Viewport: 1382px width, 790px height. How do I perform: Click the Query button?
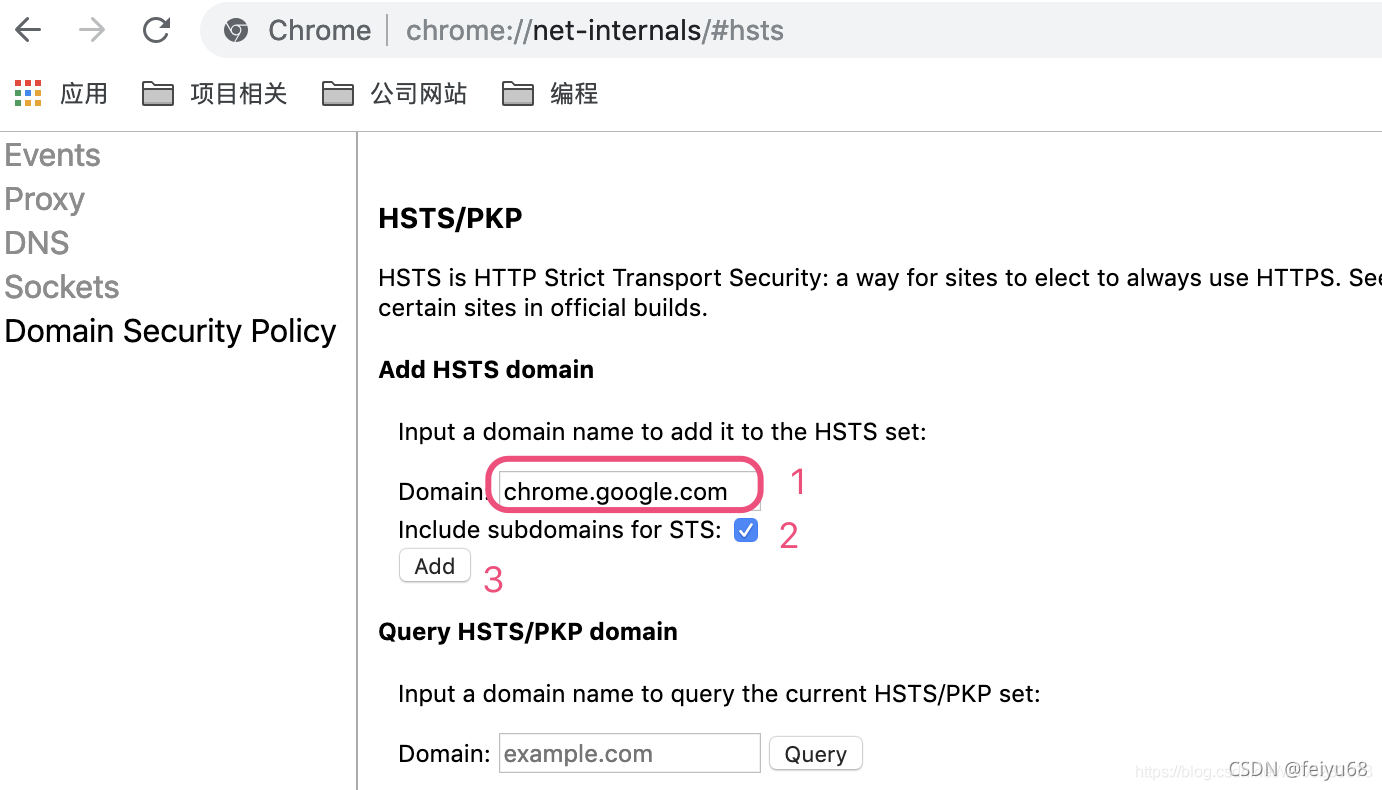(816, 754)
